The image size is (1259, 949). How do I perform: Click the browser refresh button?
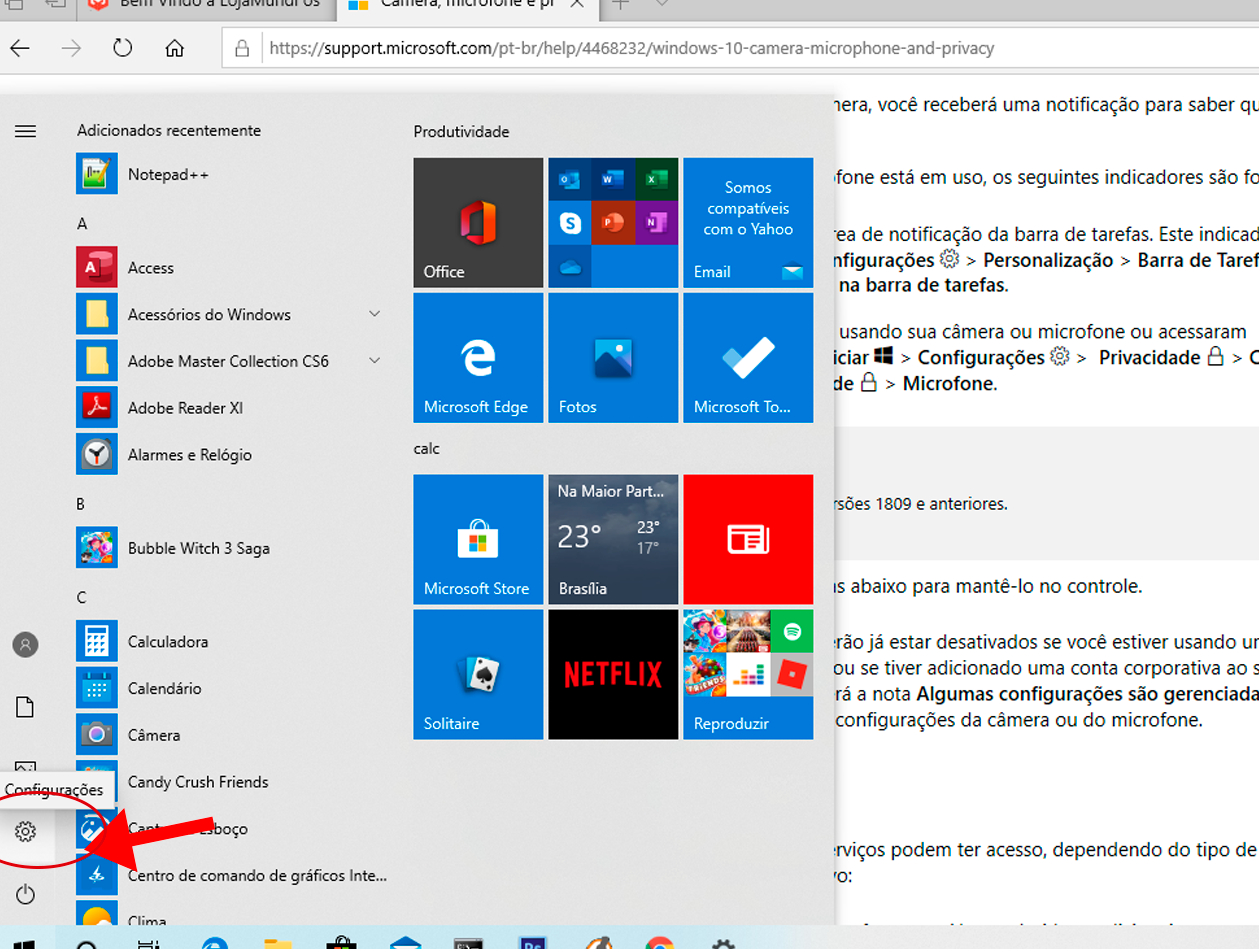[x=123, y=48]
